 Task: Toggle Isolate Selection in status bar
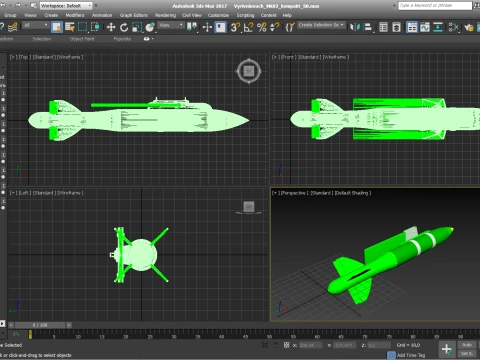pyautogui.click(x=264, y=345)
